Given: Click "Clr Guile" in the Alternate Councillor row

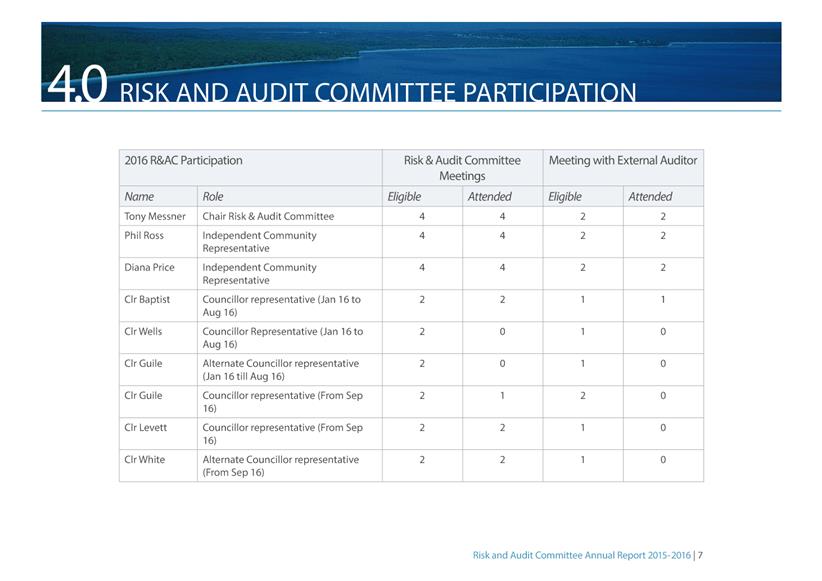Looking at the screenshot, I should coord(143,363).
